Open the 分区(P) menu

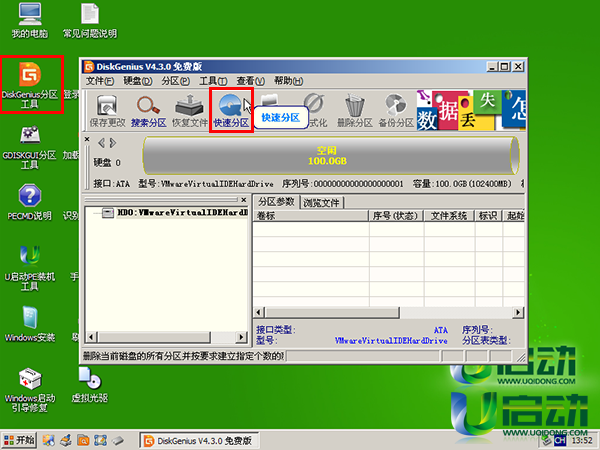(175, 81)
